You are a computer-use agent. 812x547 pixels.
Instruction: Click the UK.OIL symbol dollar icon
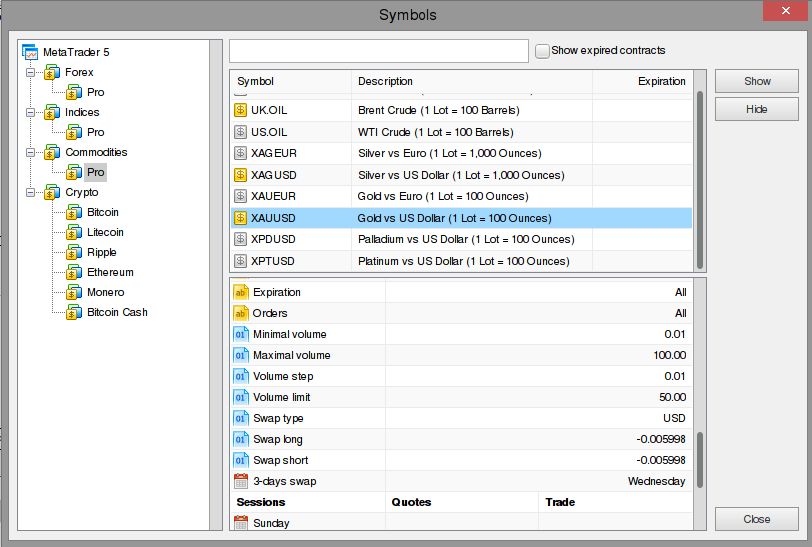pos(240,110)
